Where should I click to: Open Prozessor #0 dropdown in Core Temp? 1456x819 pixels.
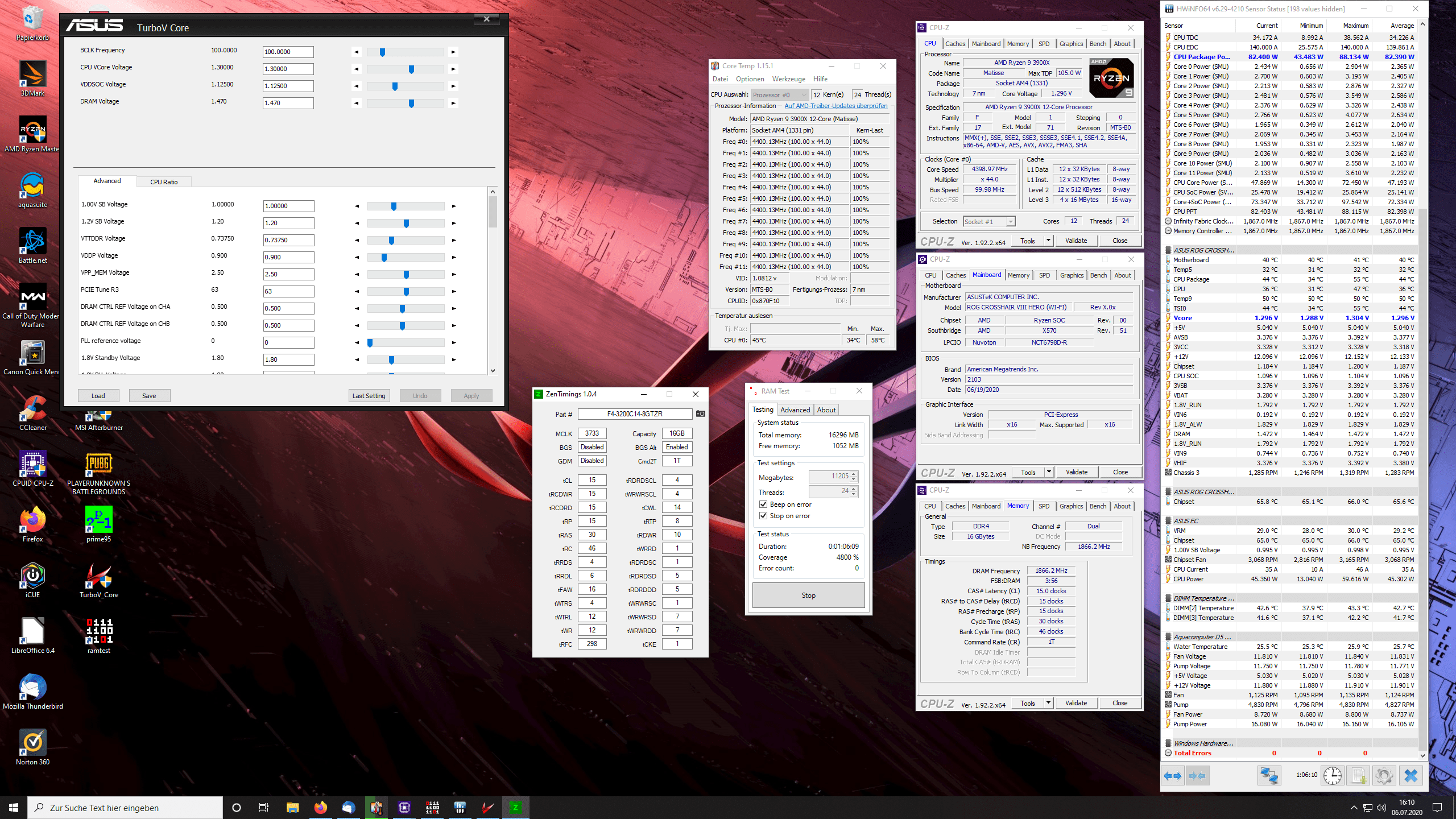point(780,95)
